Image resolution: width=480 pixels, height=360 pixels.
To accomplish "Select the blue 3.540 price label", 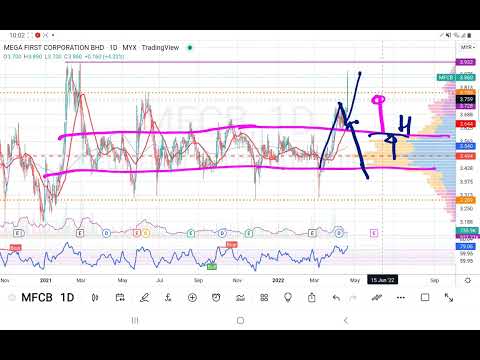I will [466, 146].
